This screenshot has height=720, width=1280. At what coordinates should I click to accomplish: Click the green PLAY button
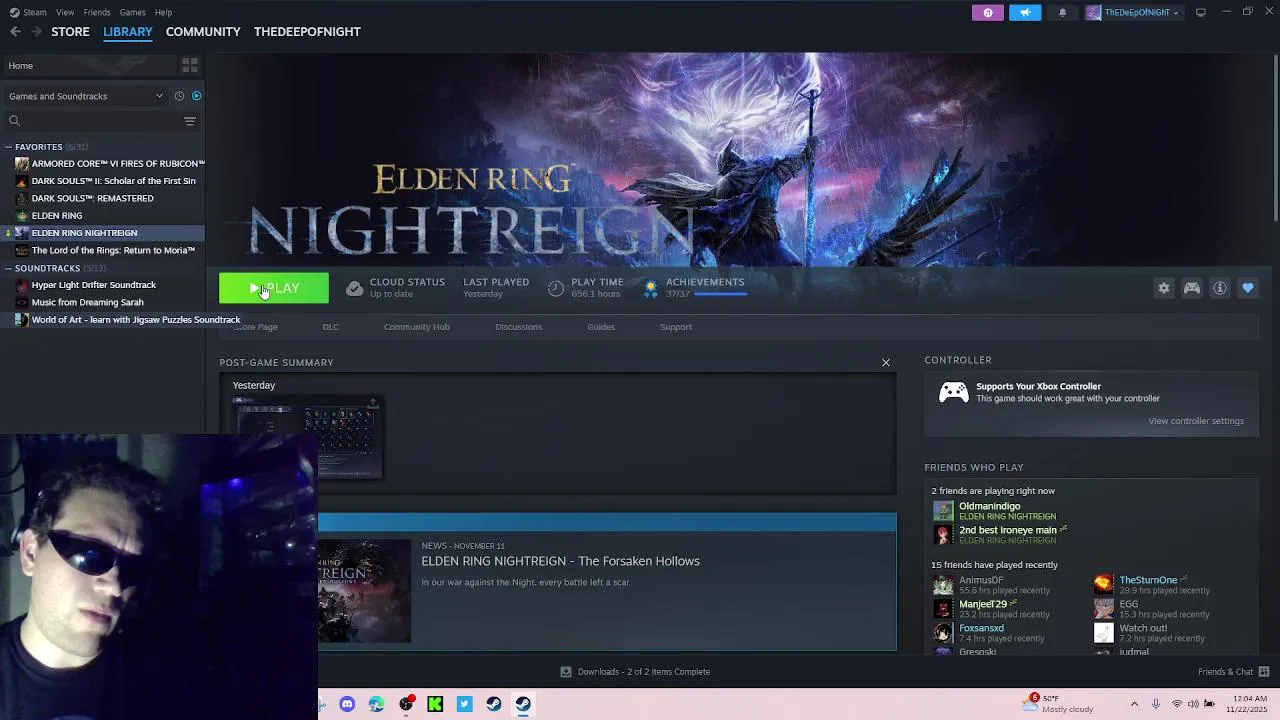click(274, 288)
